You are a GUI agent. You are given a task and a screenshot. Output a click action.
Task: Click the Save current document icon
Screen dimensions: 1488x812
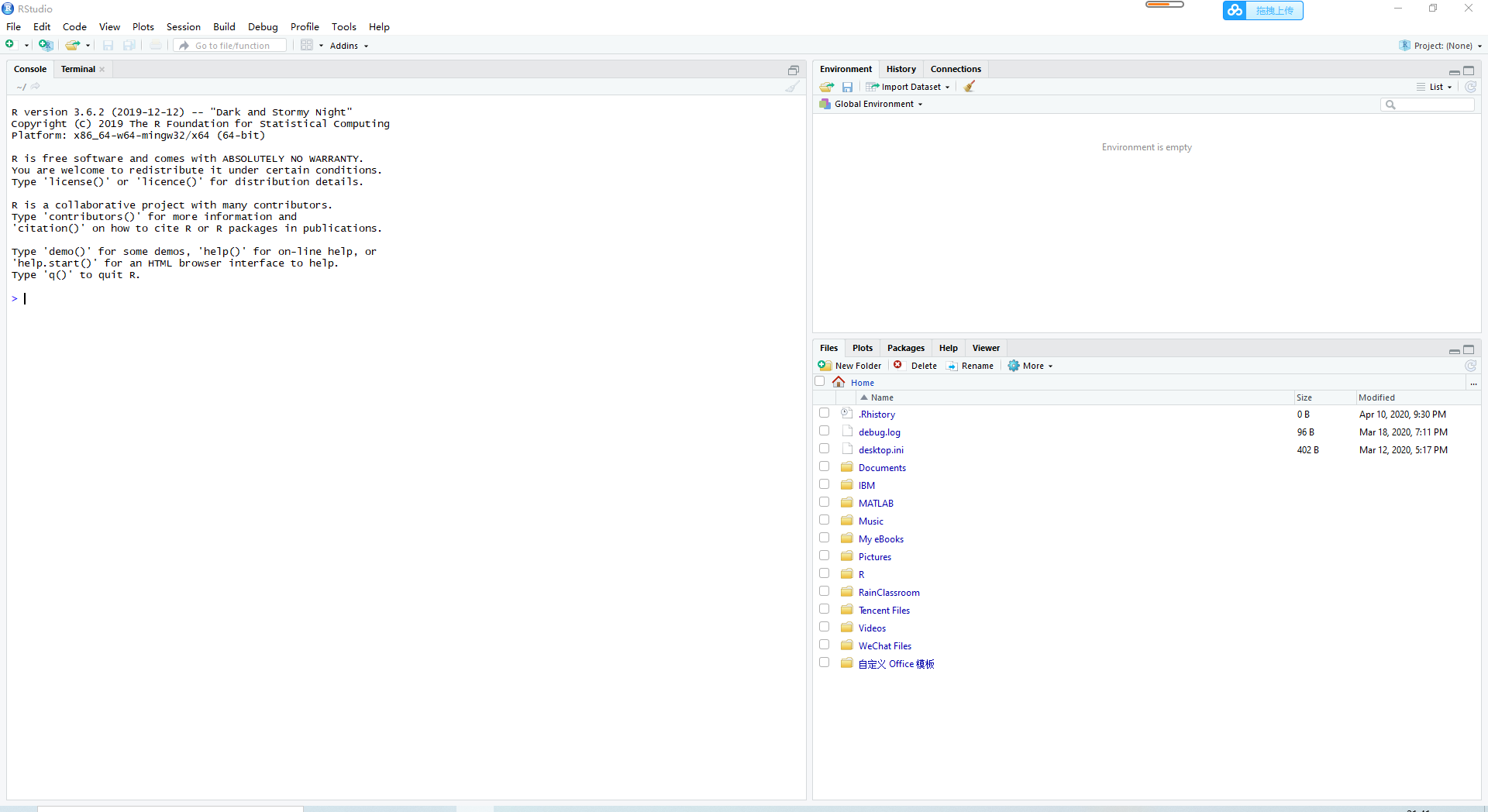point(108,45)
